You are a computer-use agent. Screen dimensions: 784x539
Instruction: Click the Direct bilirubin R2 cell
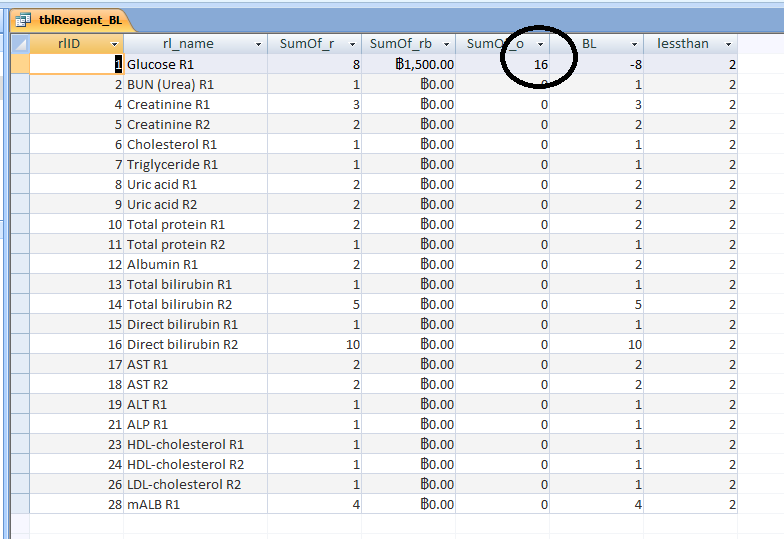tap(196, 344)
